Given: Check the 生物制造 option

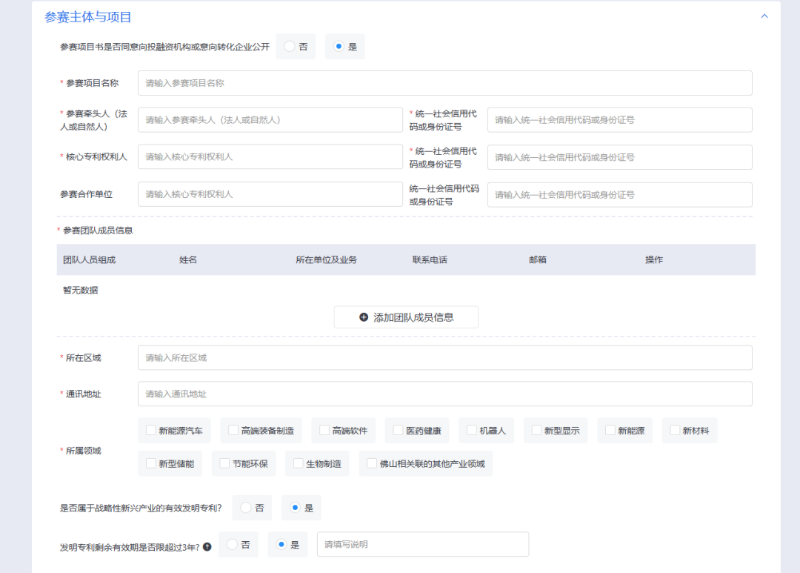Looking at the screenshot, I should (296, 464).
